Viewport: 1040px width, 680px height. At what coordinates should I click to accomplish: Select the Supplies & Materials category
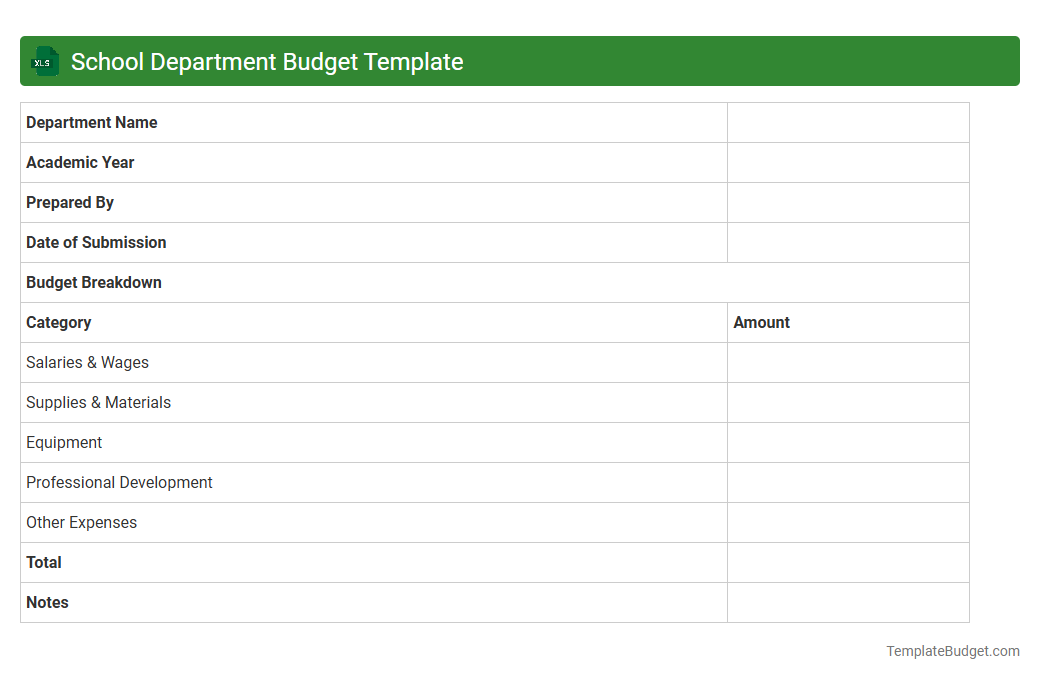(x=98, y=402)
